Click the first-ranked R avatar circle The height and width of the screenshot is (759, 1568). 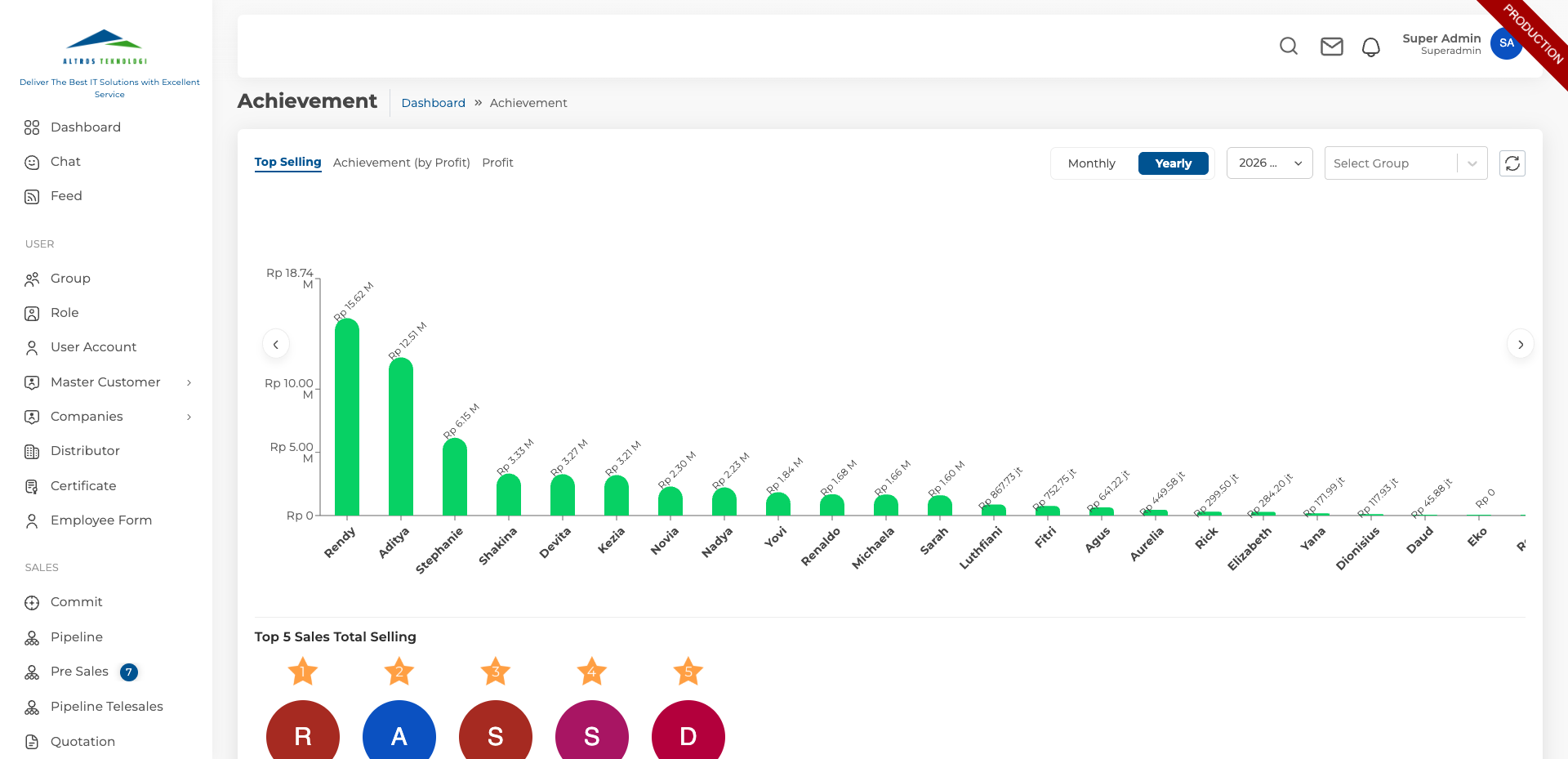[303, 733]
